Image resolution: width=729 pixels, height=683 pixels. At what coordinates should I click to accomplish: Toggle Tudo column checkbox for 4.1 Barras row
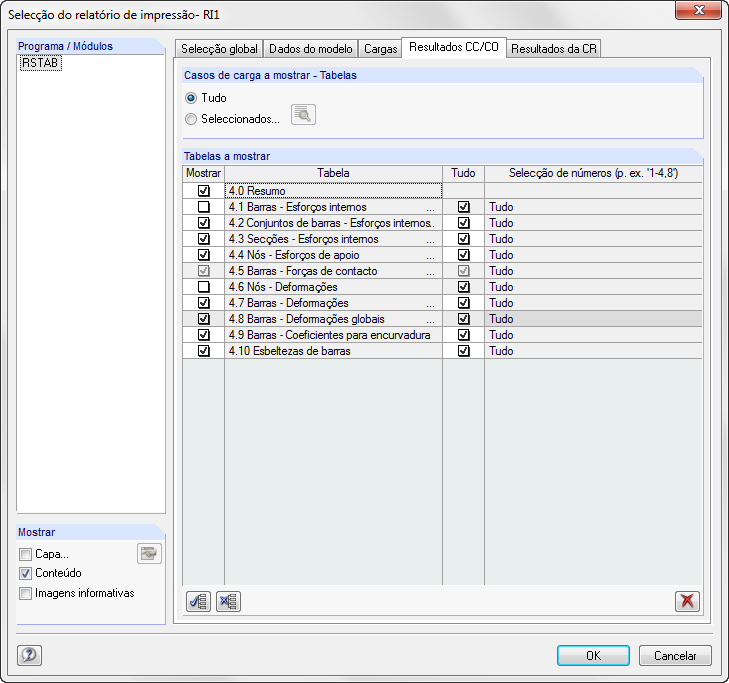tap(464, 207)
